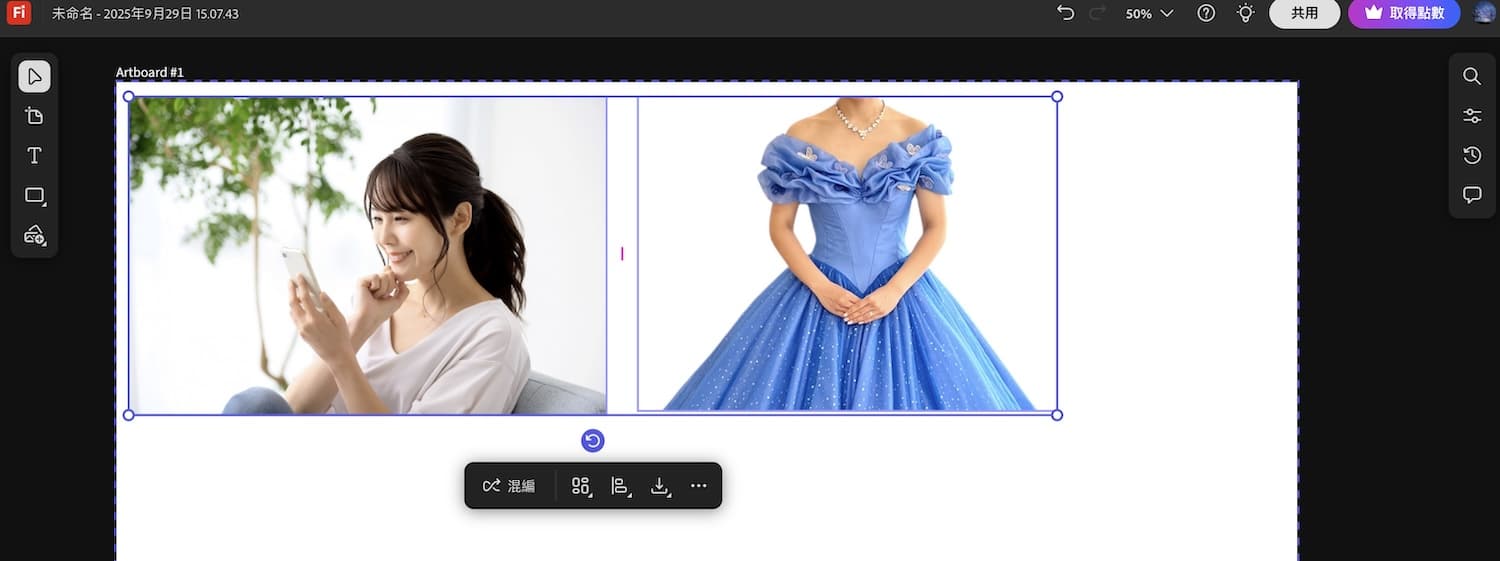Open the download options in floating toolbar
Image resolution: width=1500 pixels, height=561 pixels.
pyautogui.click(x=660, y=486)
